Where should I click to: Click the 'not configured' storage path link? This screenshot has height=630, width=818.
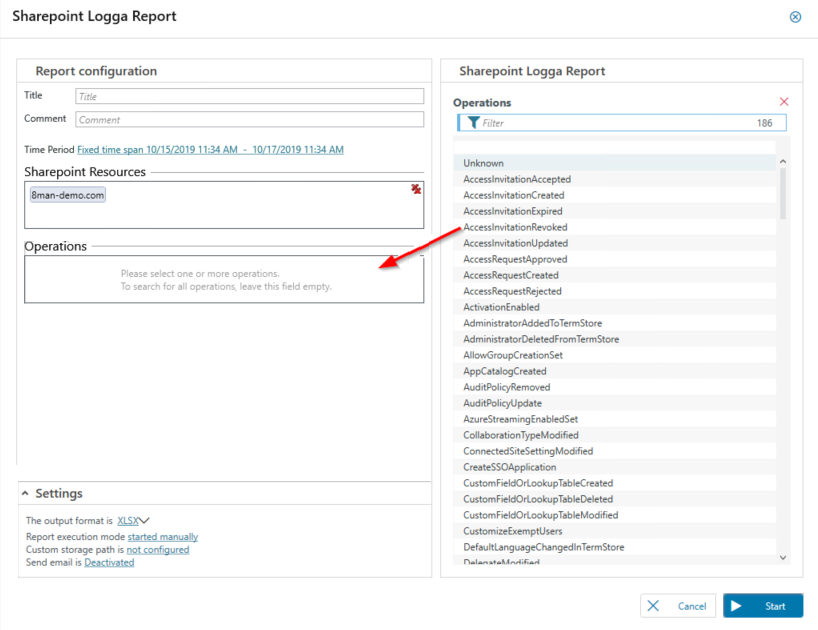point(157,550)
